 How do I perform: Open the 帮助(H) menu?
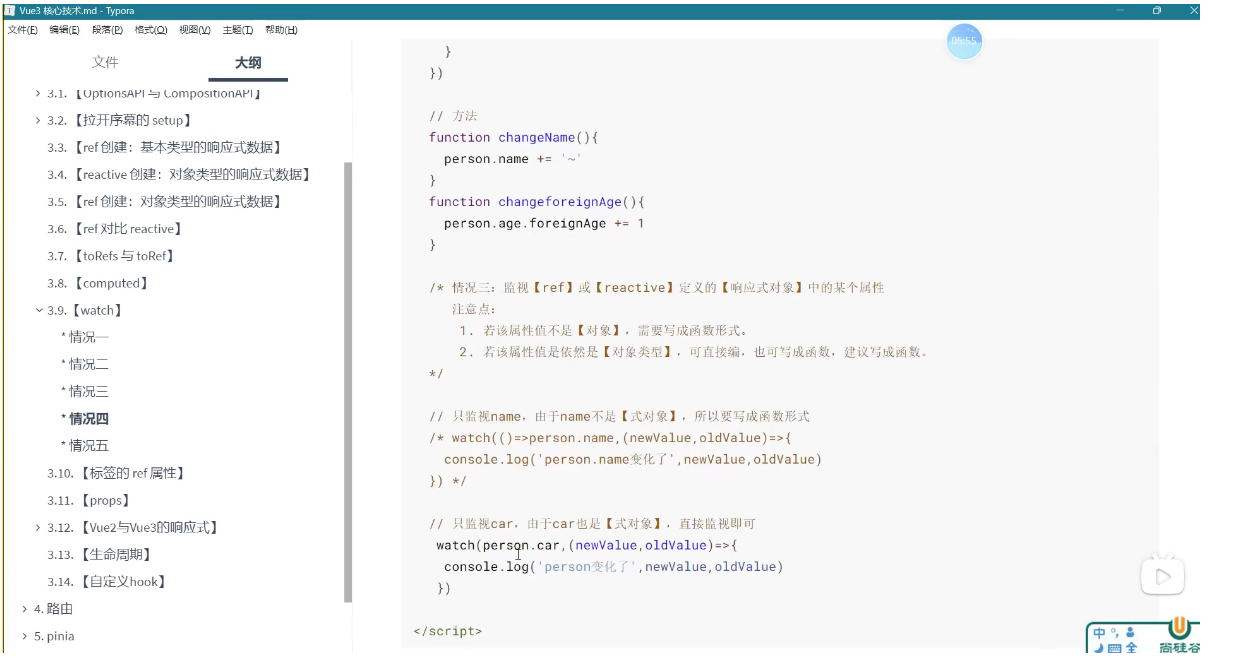tap(282, 30)
